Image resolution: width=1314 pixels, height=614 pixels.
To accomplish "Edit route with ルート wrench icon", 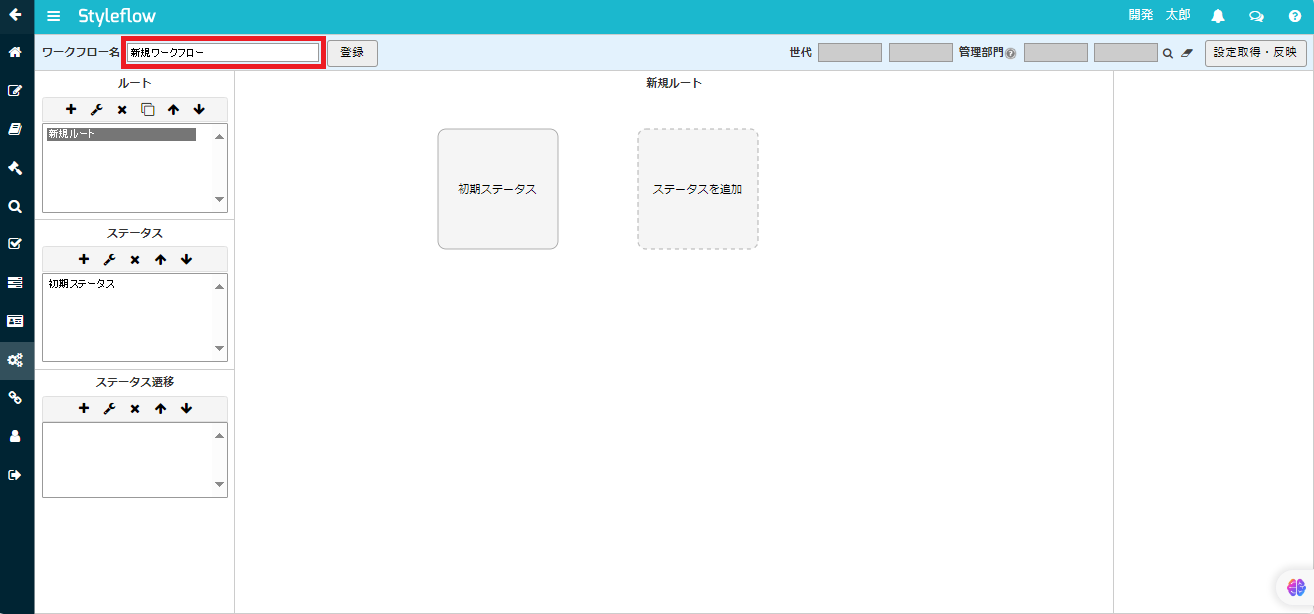I will (97, 109).
